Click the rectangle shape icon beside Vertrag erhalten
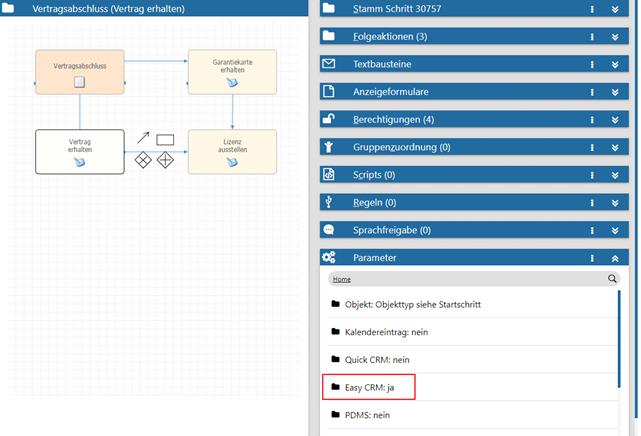Image resolution: width=641 pixels, height=436 pixels. pos(166,139)
